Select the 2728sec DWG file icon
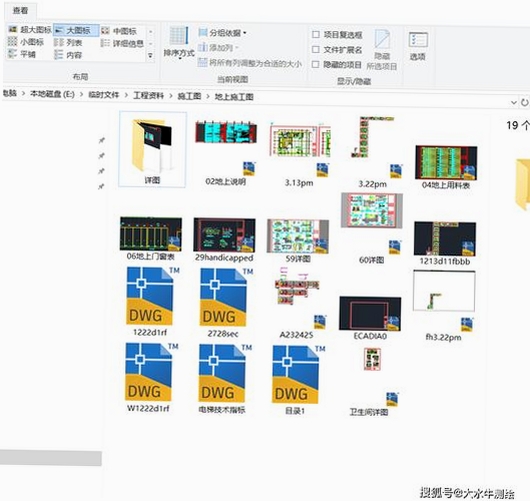 pyautogui.click(x=223, y=297)
